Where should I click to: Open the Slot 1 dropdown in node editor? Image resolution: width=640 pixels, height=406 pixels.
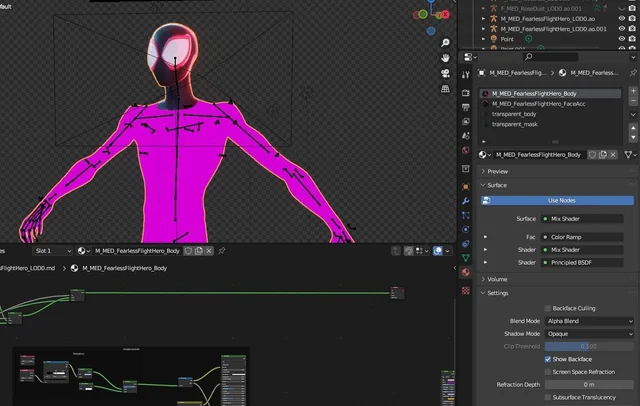click(x=53, y=251)
